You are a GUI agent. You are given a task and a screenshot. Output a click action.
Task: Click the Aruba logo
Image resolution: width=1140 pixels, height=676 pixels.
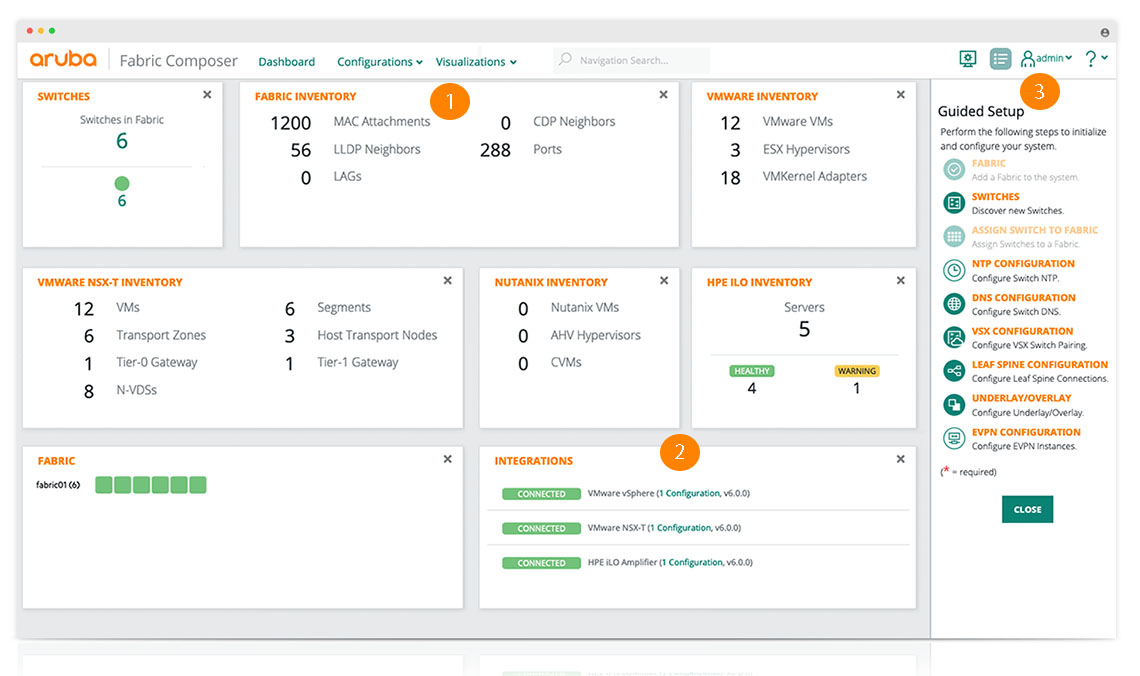pyautogui.click(x=63, y=59)
